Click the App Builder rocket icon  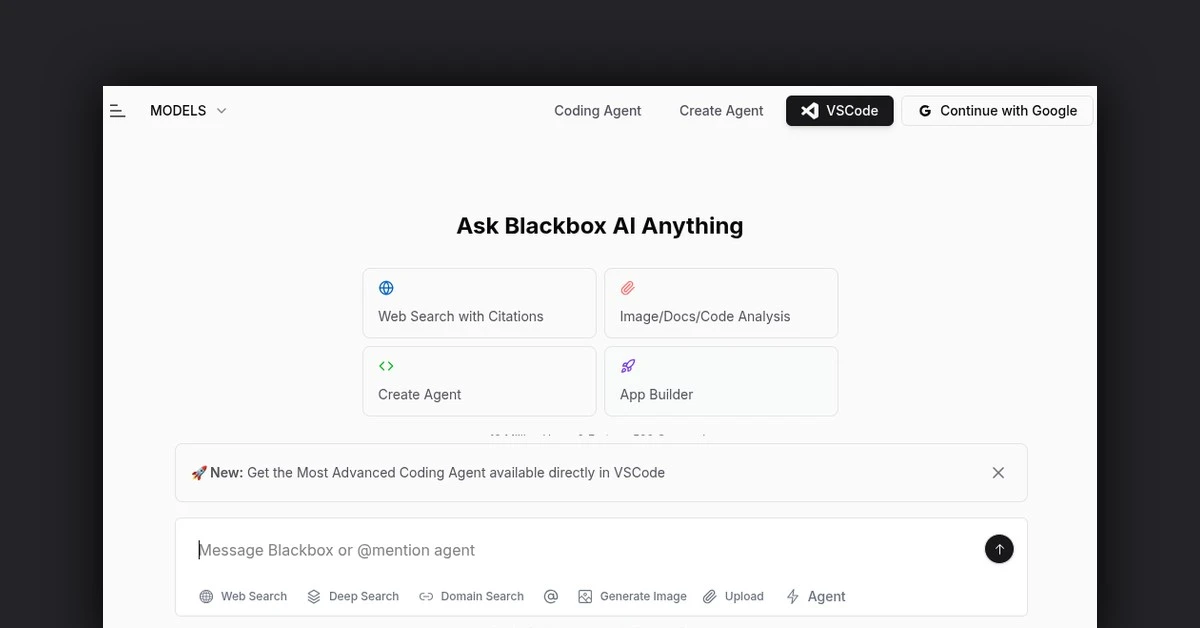point(628,366)
